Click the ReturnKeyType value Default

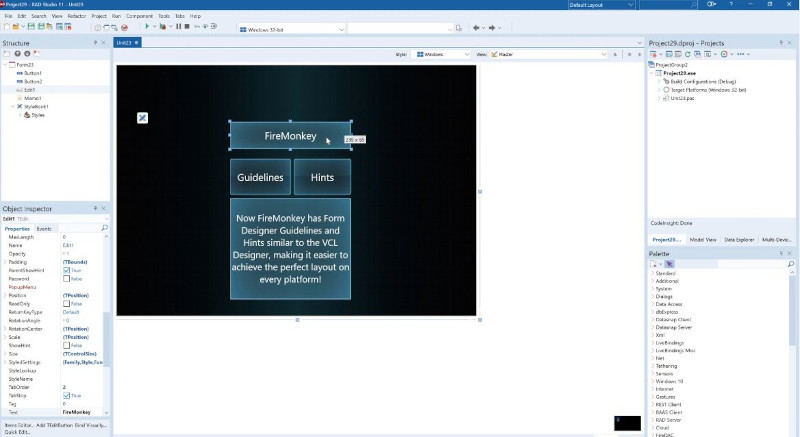(x=71, y=312)
